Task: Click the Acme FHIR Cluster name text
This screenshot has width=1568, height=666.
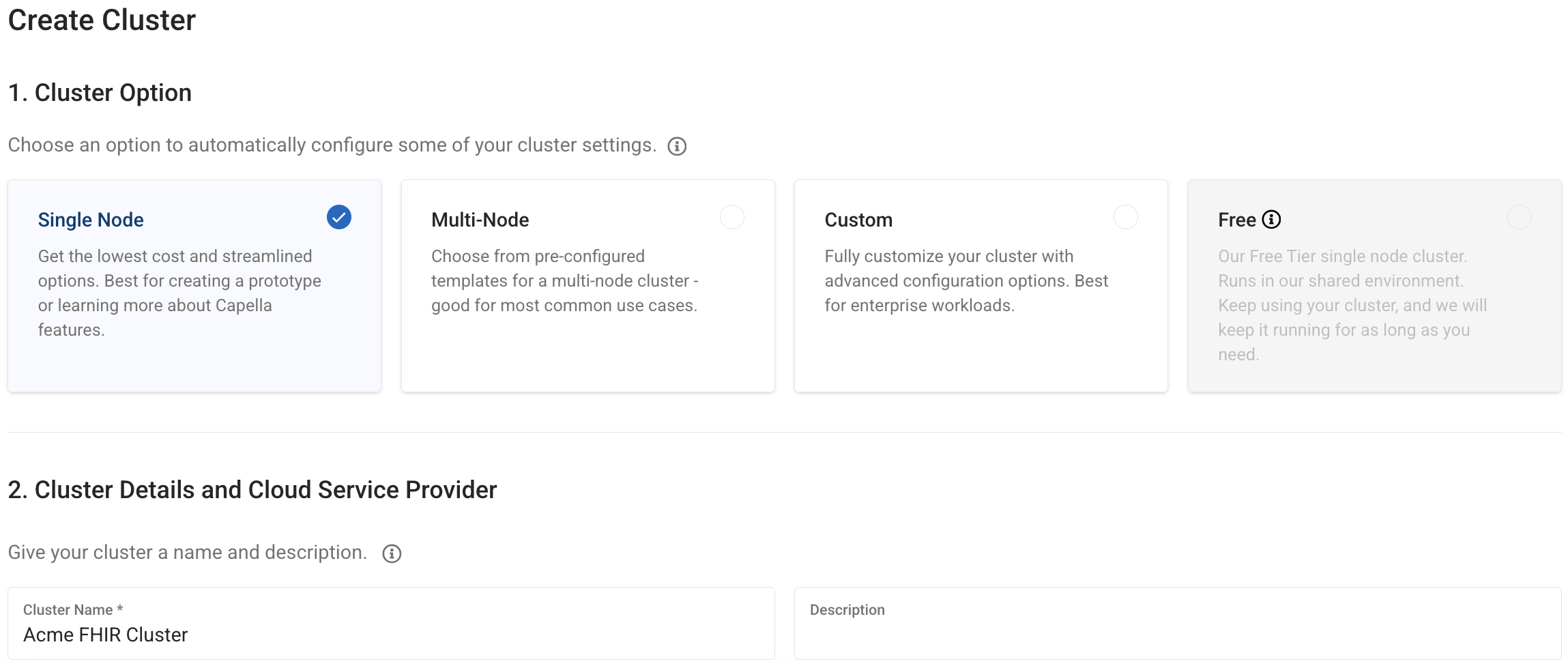Action: pos(105,635)
